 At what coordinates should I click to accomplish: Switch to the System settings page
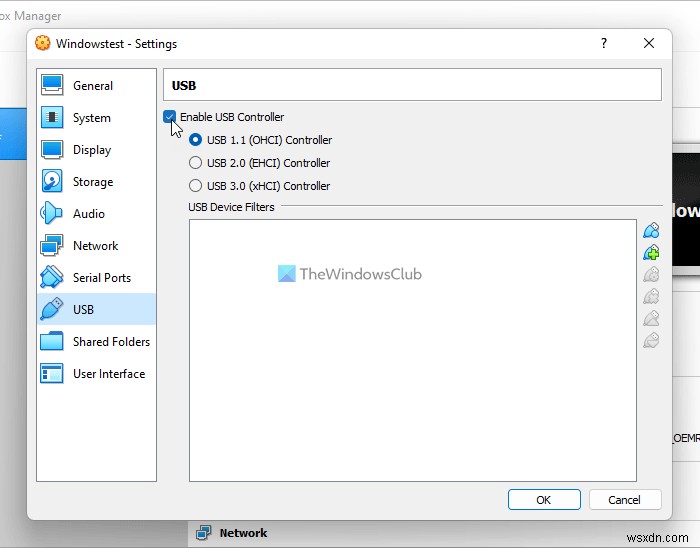[x=96, y=117]
